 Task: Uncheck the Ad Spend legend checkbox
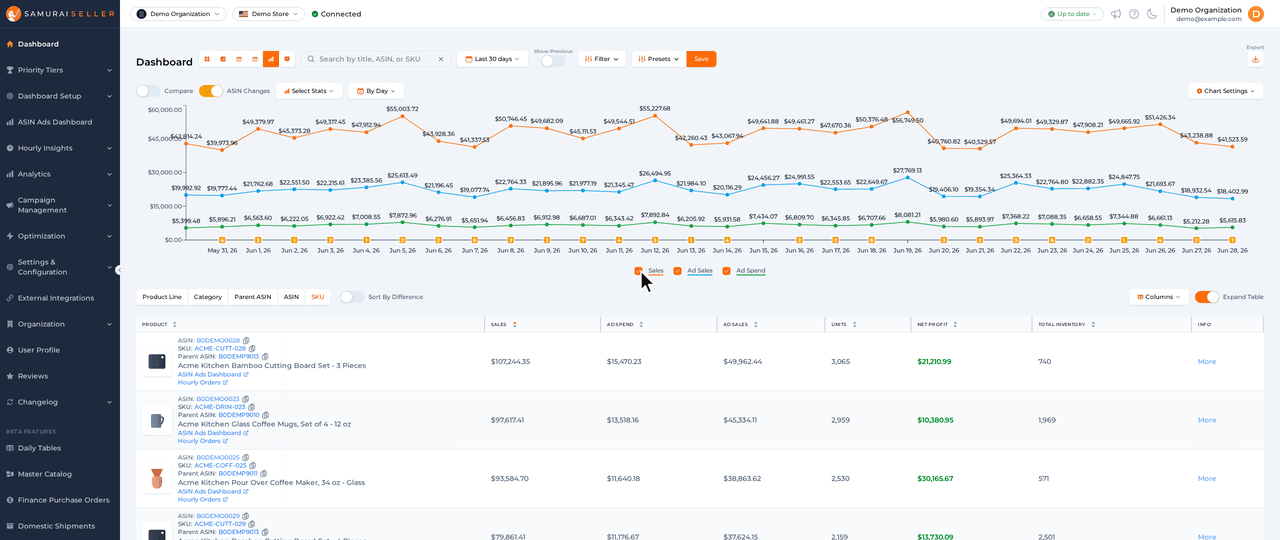click(x=727, y=271)
